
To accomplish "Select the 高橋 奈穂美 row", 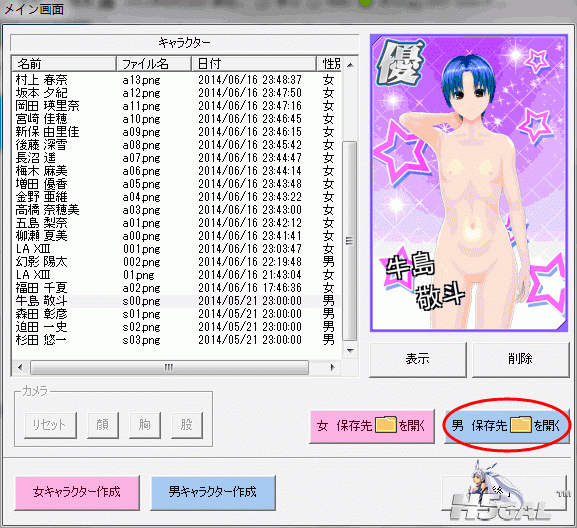I will coord(177,210).
